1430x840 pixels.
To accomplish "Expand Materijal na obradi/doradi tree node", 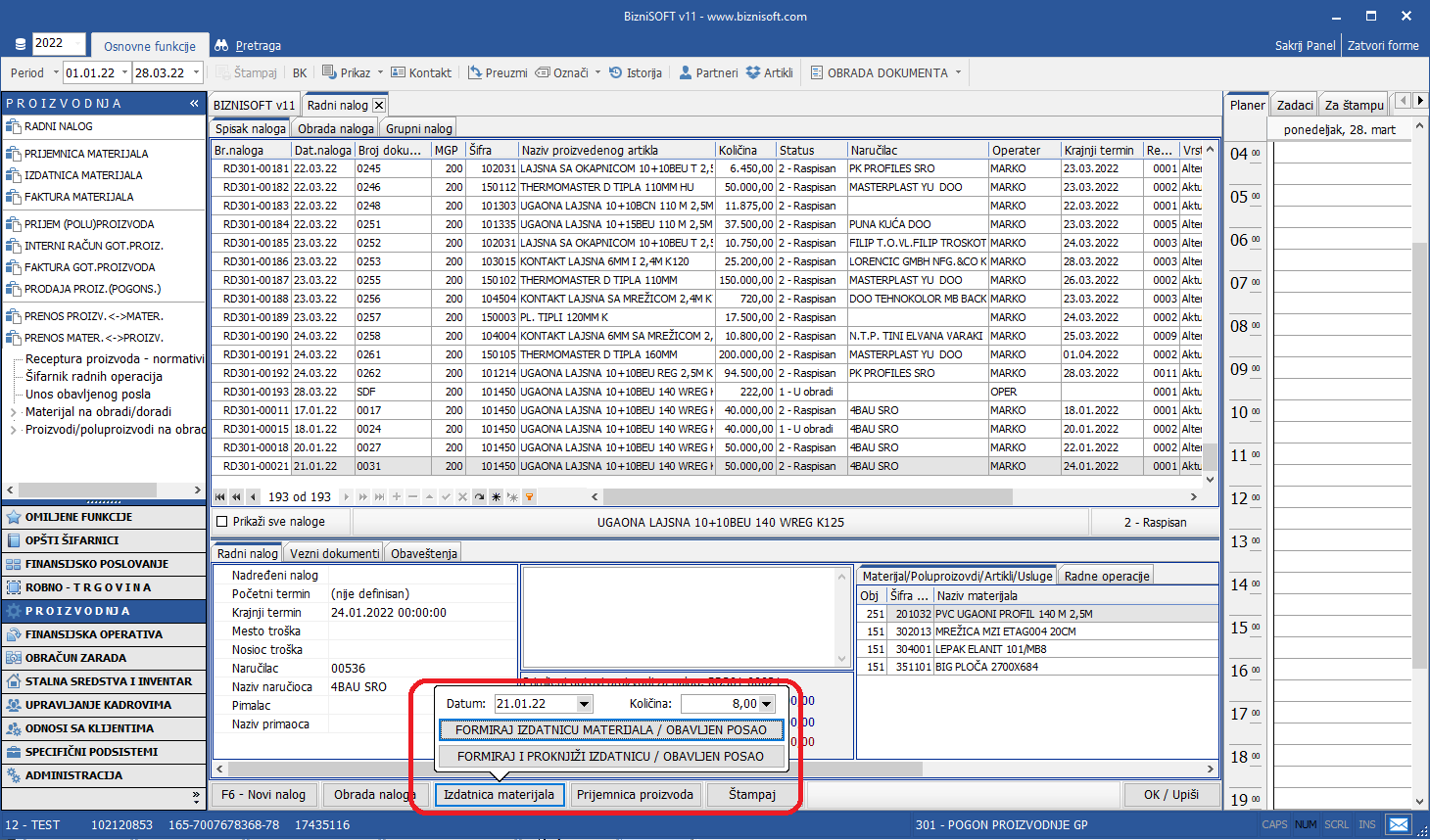I will pos(13,412).
